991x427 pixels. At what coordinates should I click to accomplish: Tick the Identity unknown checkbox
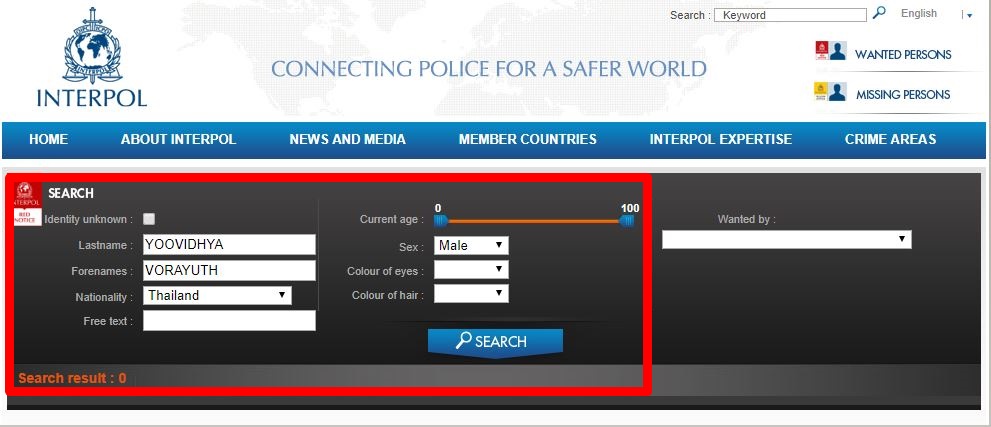coord(149,219)
